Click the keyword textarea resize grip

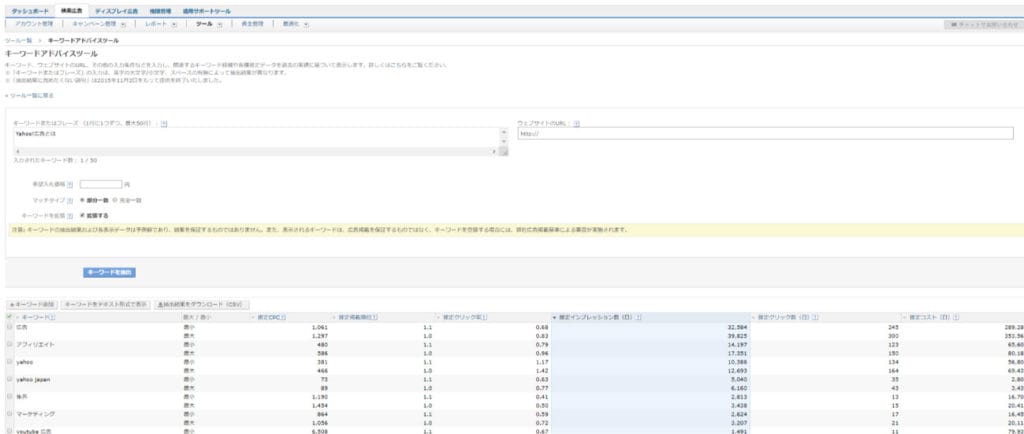504,151
